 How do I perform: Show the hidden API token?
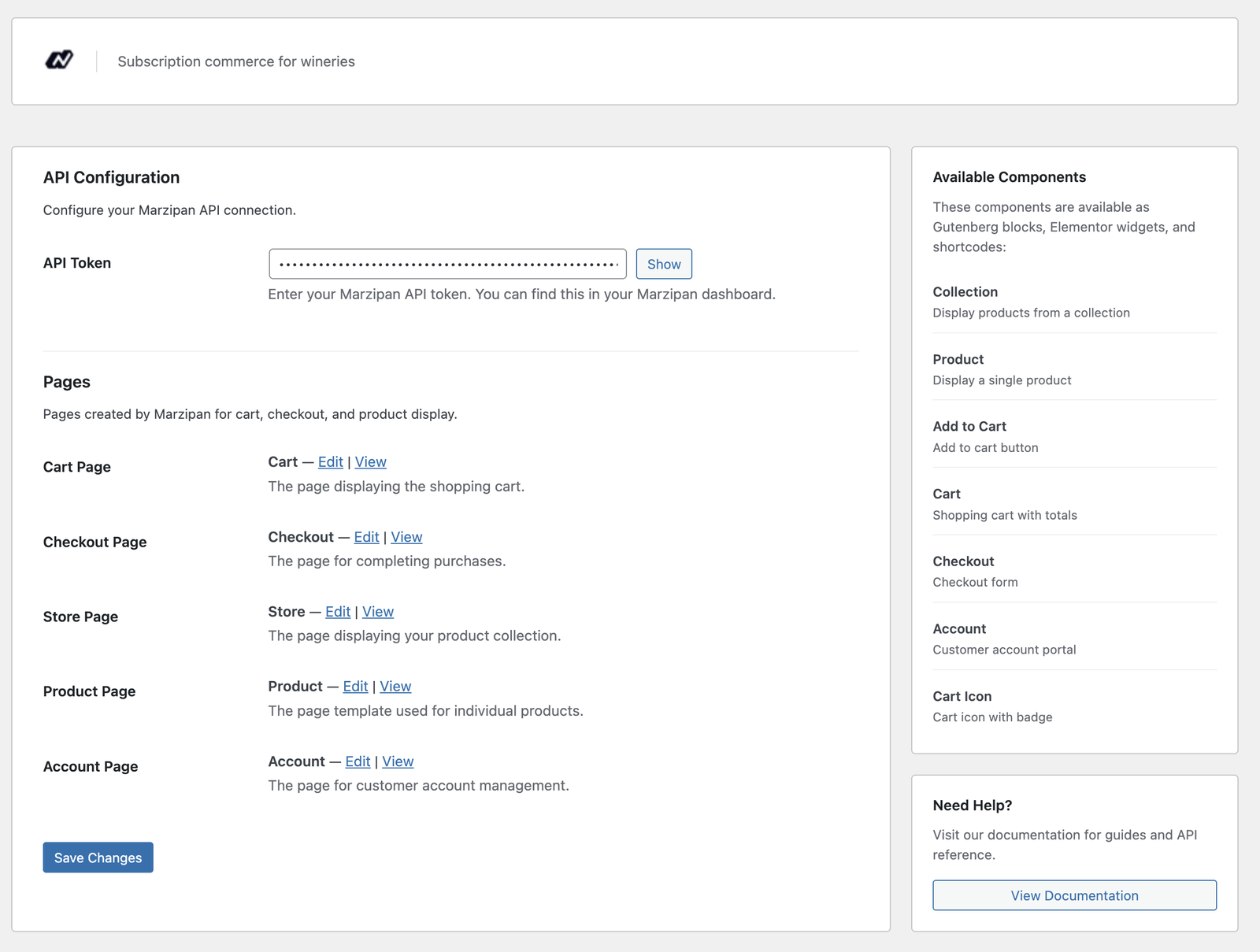pyautogui.click(x=664, y=264)
